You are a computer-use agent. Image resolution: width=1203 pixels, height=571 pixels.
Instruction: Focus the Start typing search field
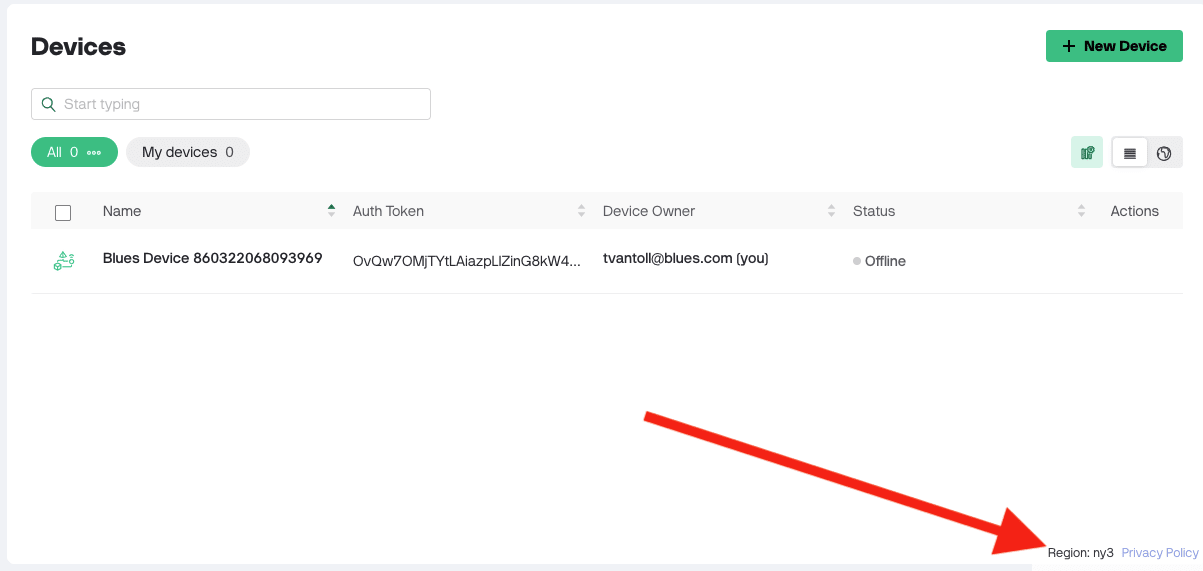click(231, 104)
